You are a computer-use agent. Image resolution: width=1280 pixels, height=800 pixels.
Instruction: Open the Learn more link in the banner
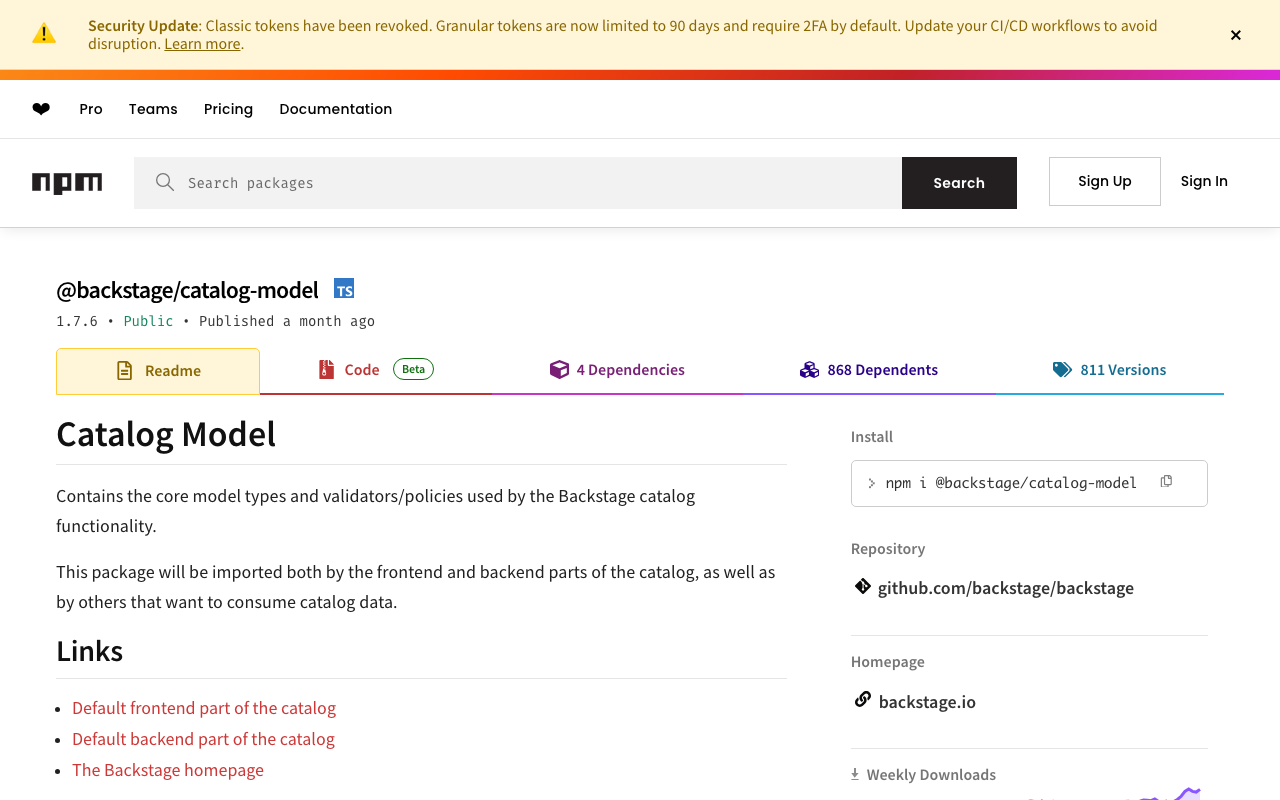202,43
